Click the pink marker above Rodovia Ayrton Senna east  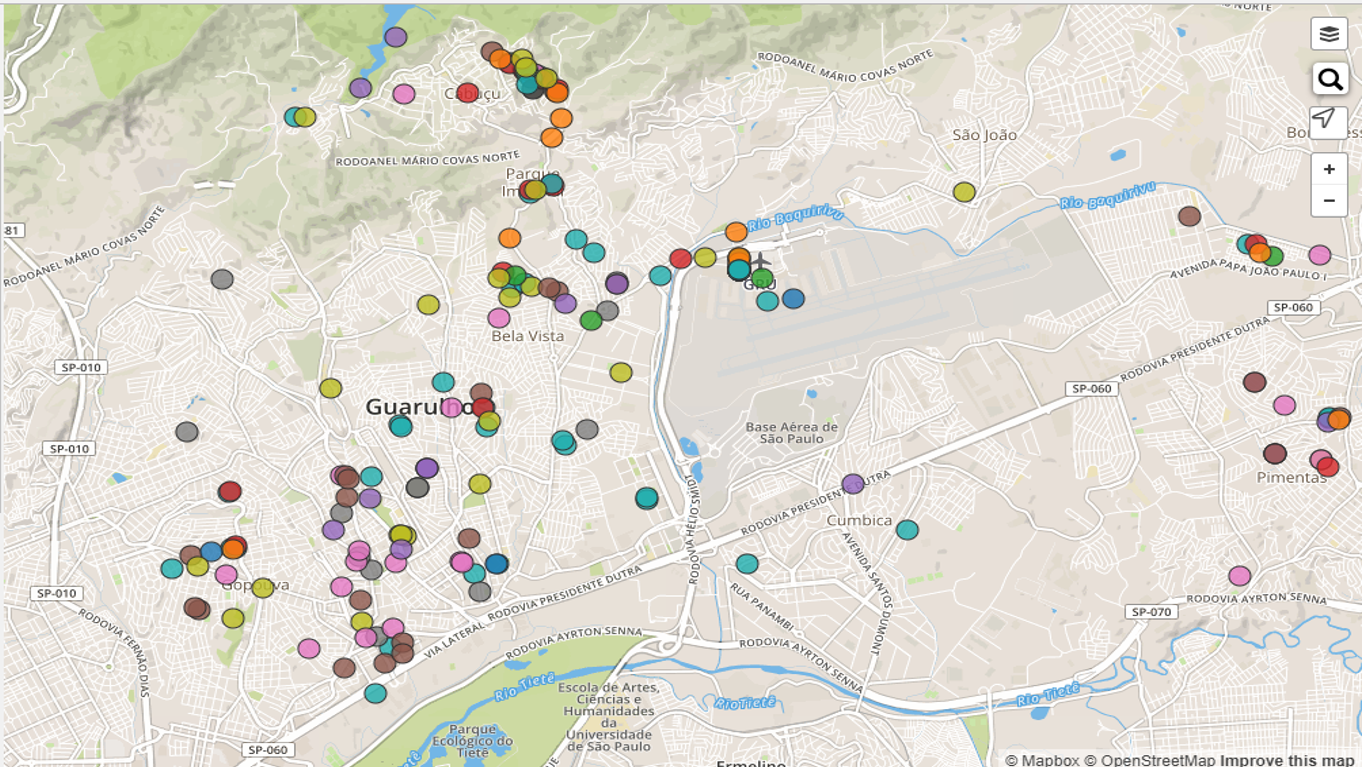tap(1240, 576)
